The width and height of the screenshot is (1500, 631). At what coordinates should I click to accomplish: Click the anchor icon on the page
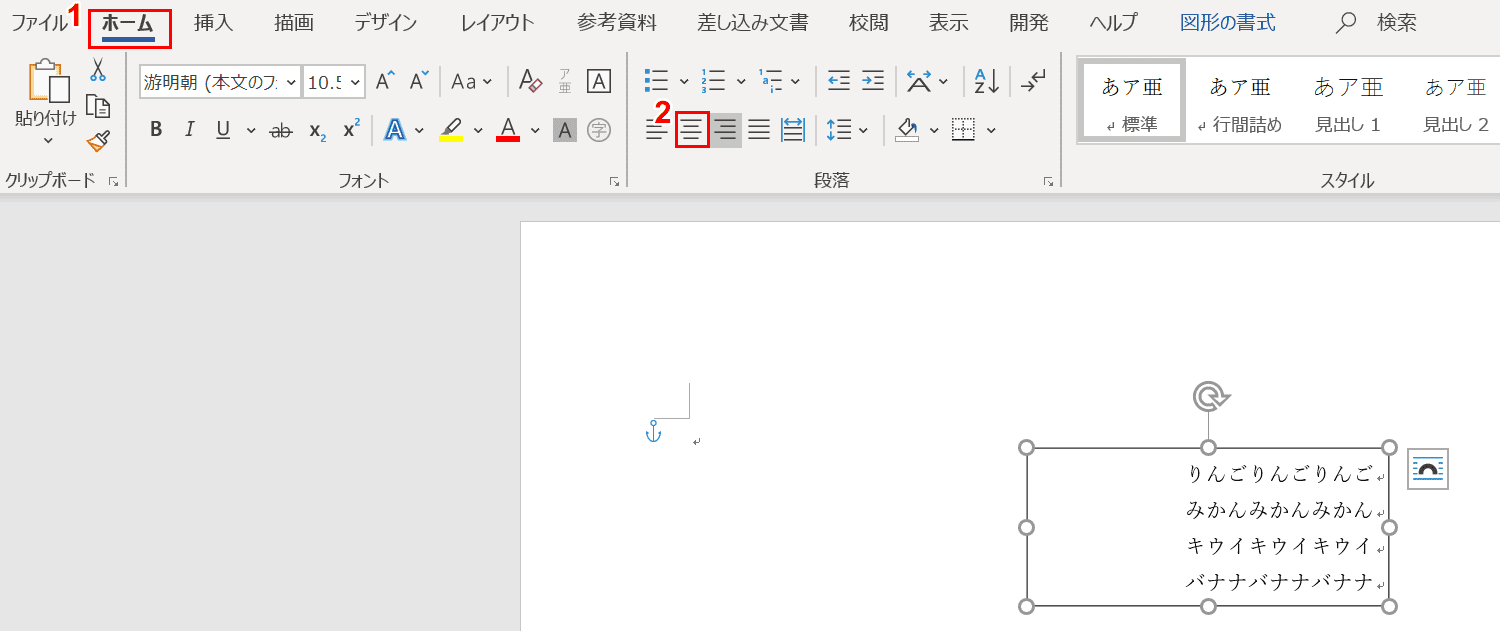click(x=653, y=432)
